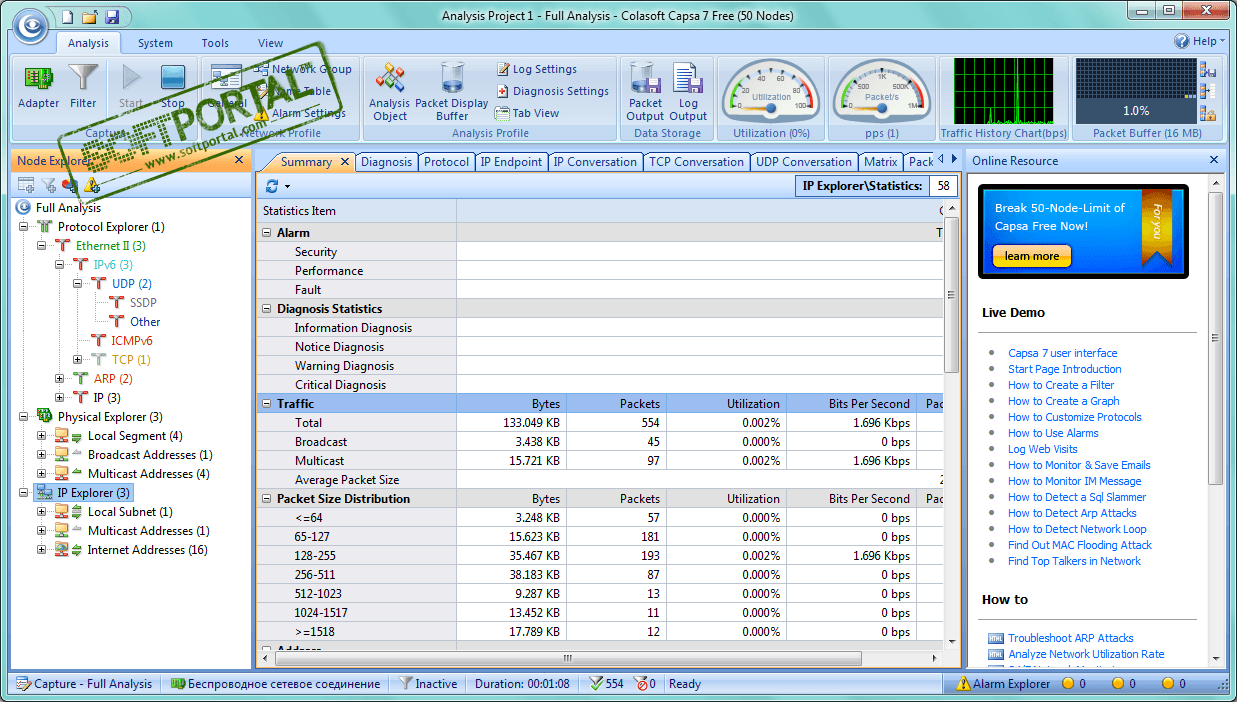1237x702 pixels.
Task: Open Tab View option
Action: 528,113
